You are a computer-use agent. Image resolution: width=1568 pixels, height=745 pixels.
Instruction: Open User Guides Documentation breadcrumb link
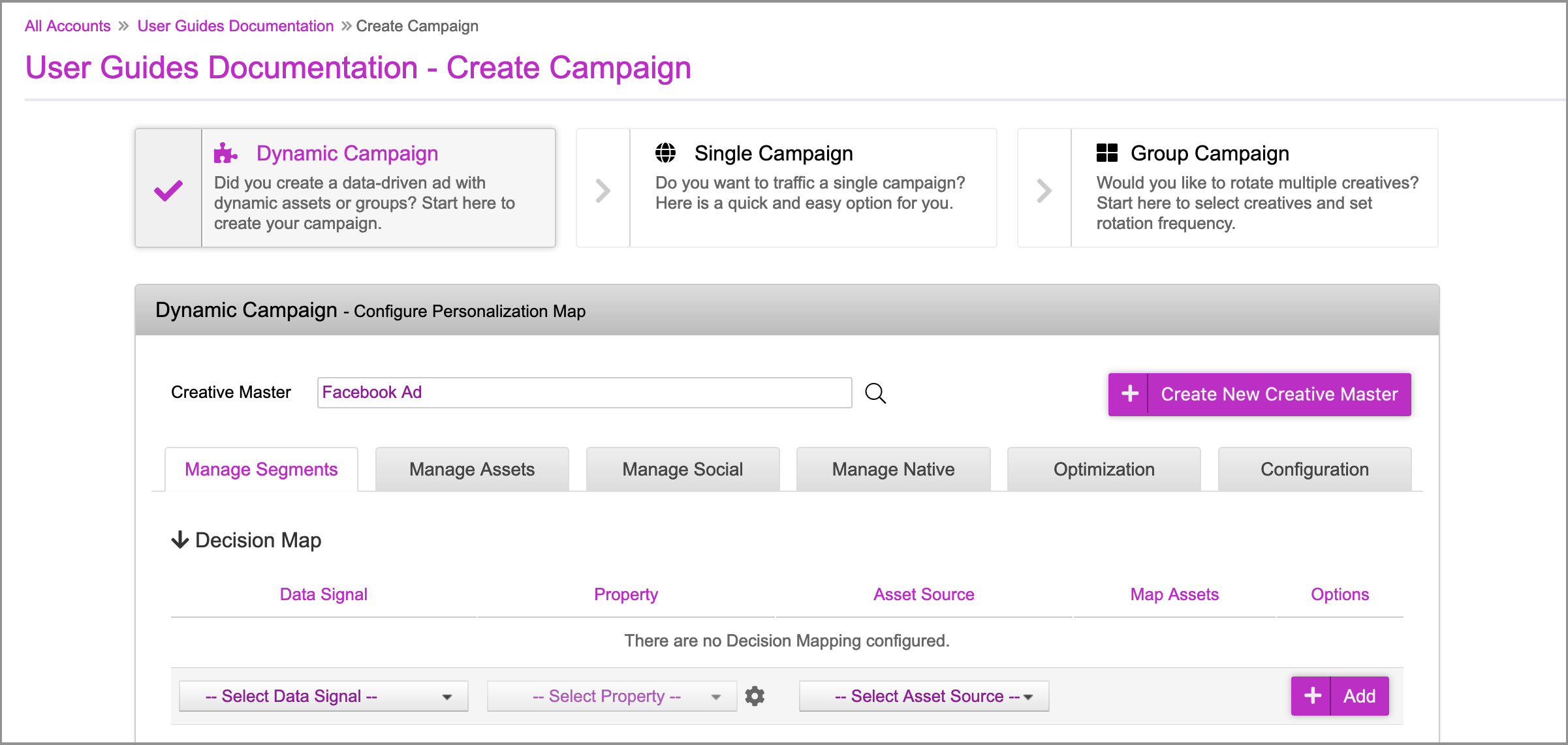click(x=235, y=26)
